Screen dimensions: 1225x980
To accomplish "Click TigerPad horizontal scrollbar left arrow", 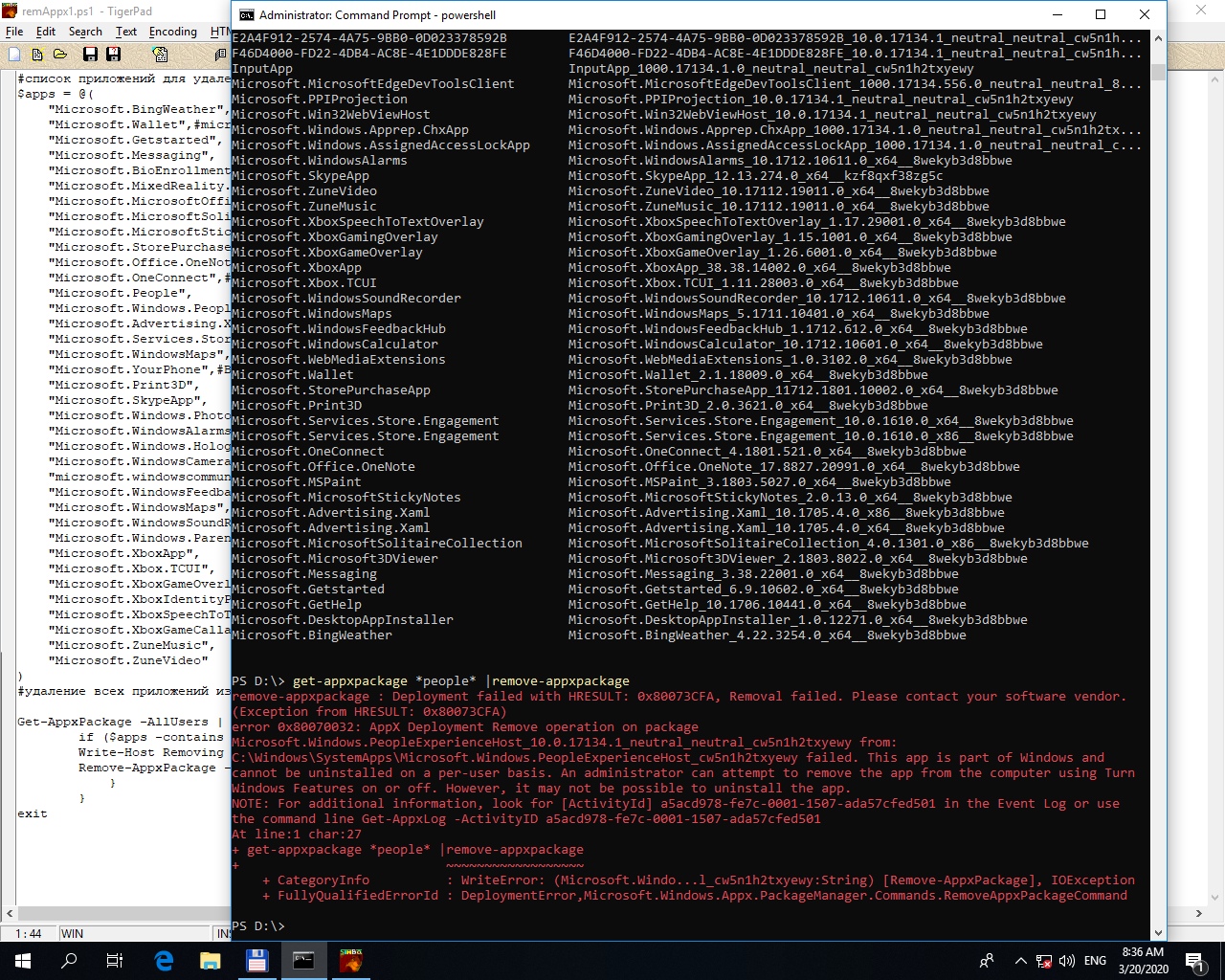I will click(x=10, y=914).
